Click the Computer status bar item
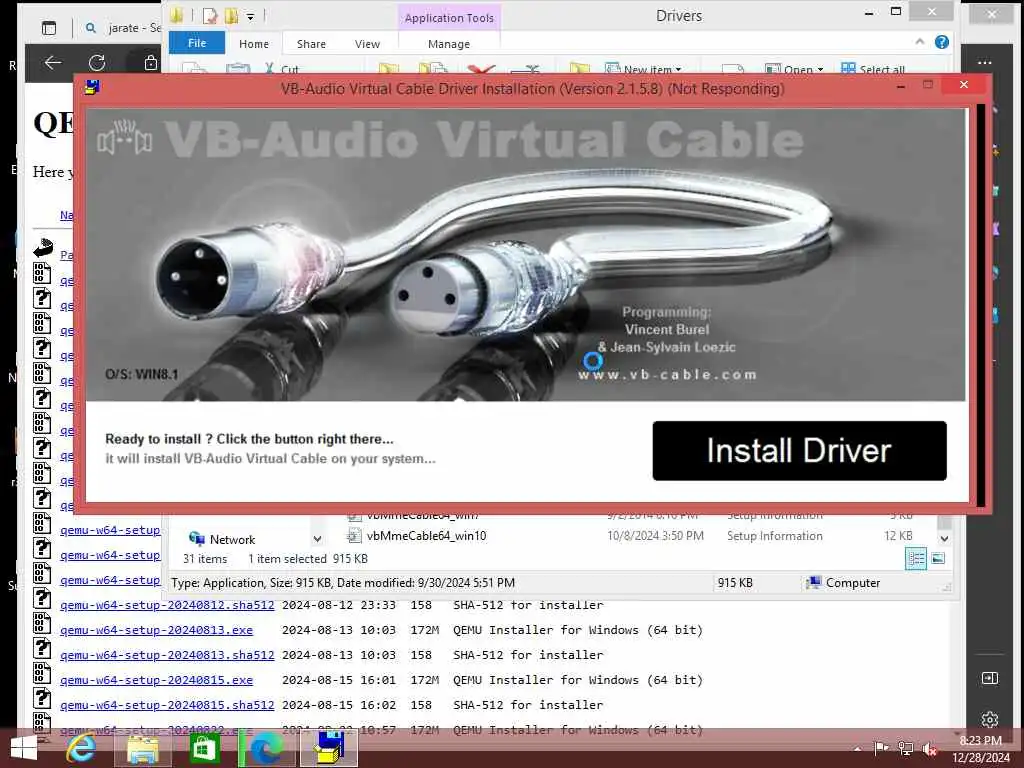Screen dimensions: 1024x768 coord(843,583)
